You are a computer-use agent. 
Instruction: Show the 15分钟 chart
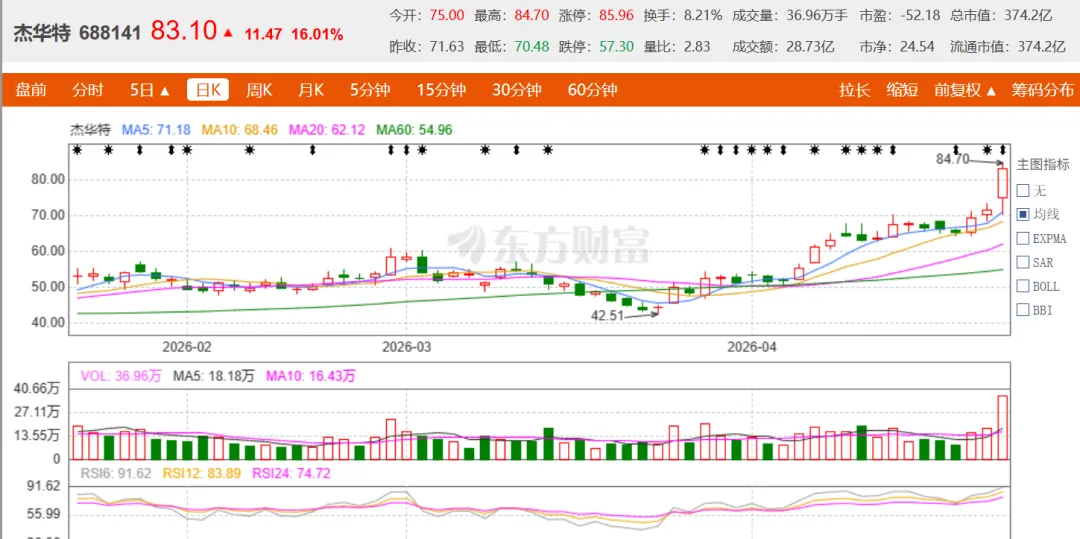coord(442,90)
